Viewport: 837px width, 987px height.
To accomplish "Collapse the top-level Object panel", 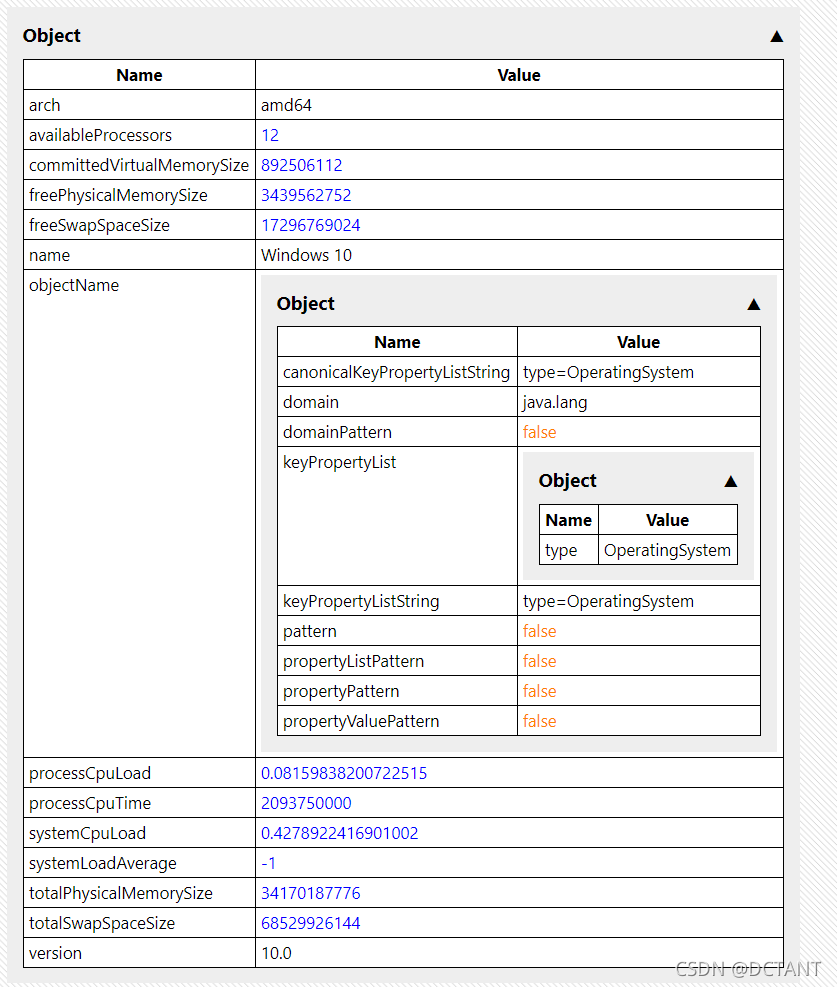I will (777, 36).
